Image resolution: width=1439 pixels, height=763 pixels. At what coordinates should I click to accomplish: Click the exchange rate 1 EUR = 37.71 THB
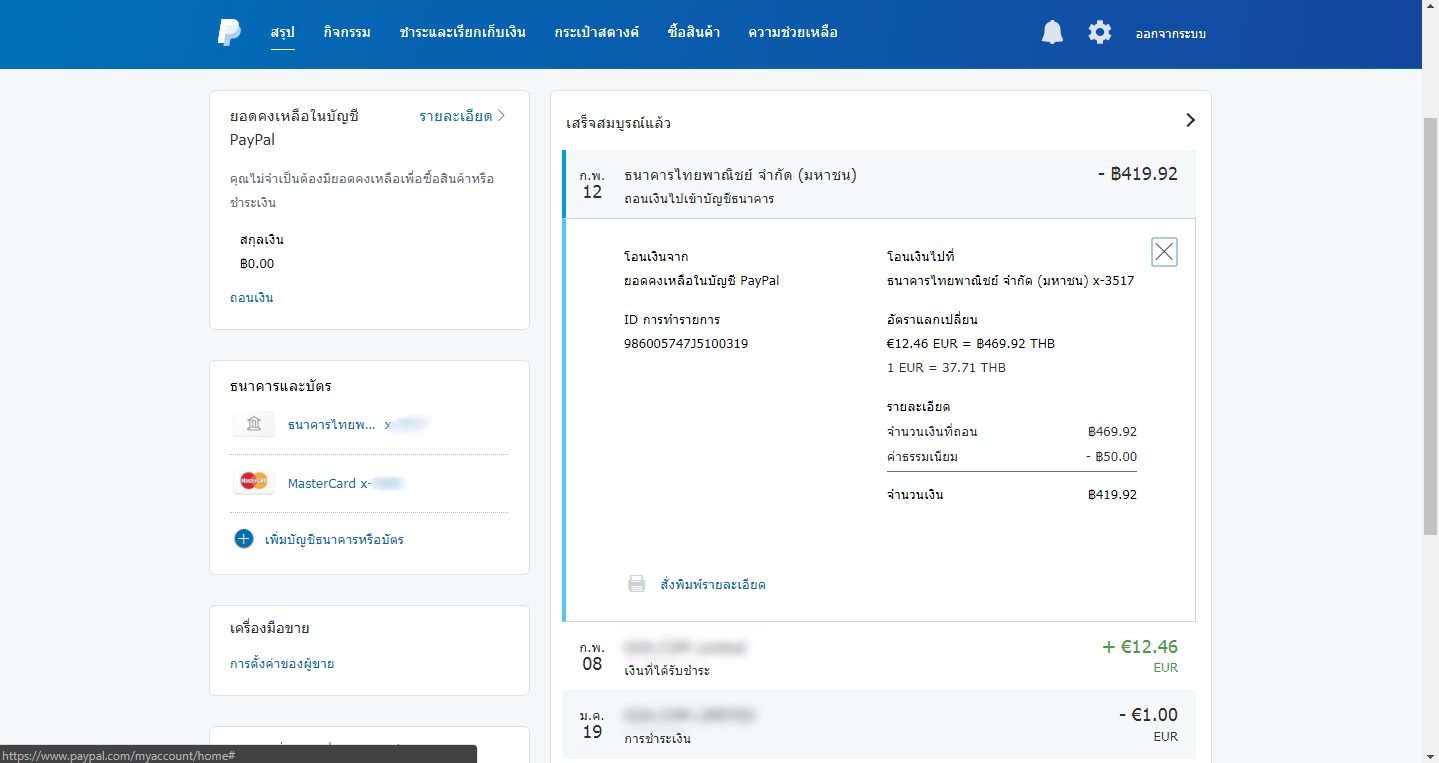946,367
